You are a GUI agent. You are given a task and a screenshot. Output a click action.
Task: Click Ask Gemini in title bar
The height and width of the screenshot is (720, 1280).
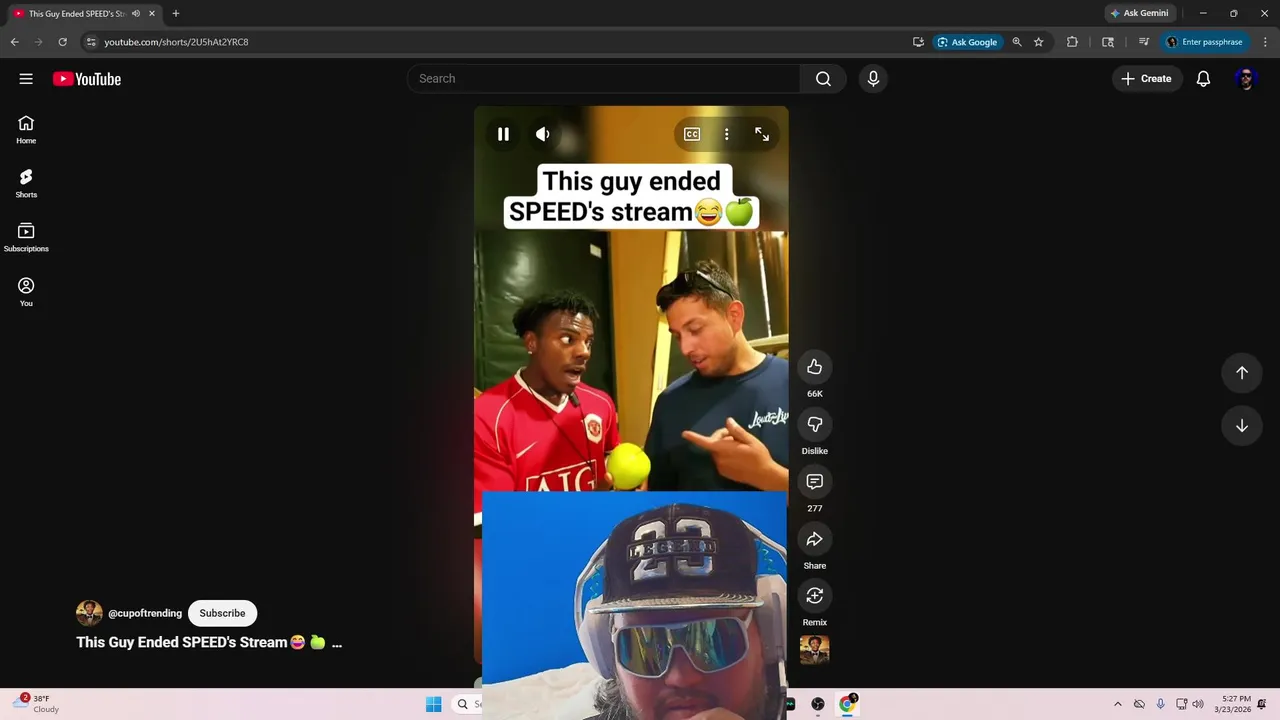click(x=1138, y=13)
